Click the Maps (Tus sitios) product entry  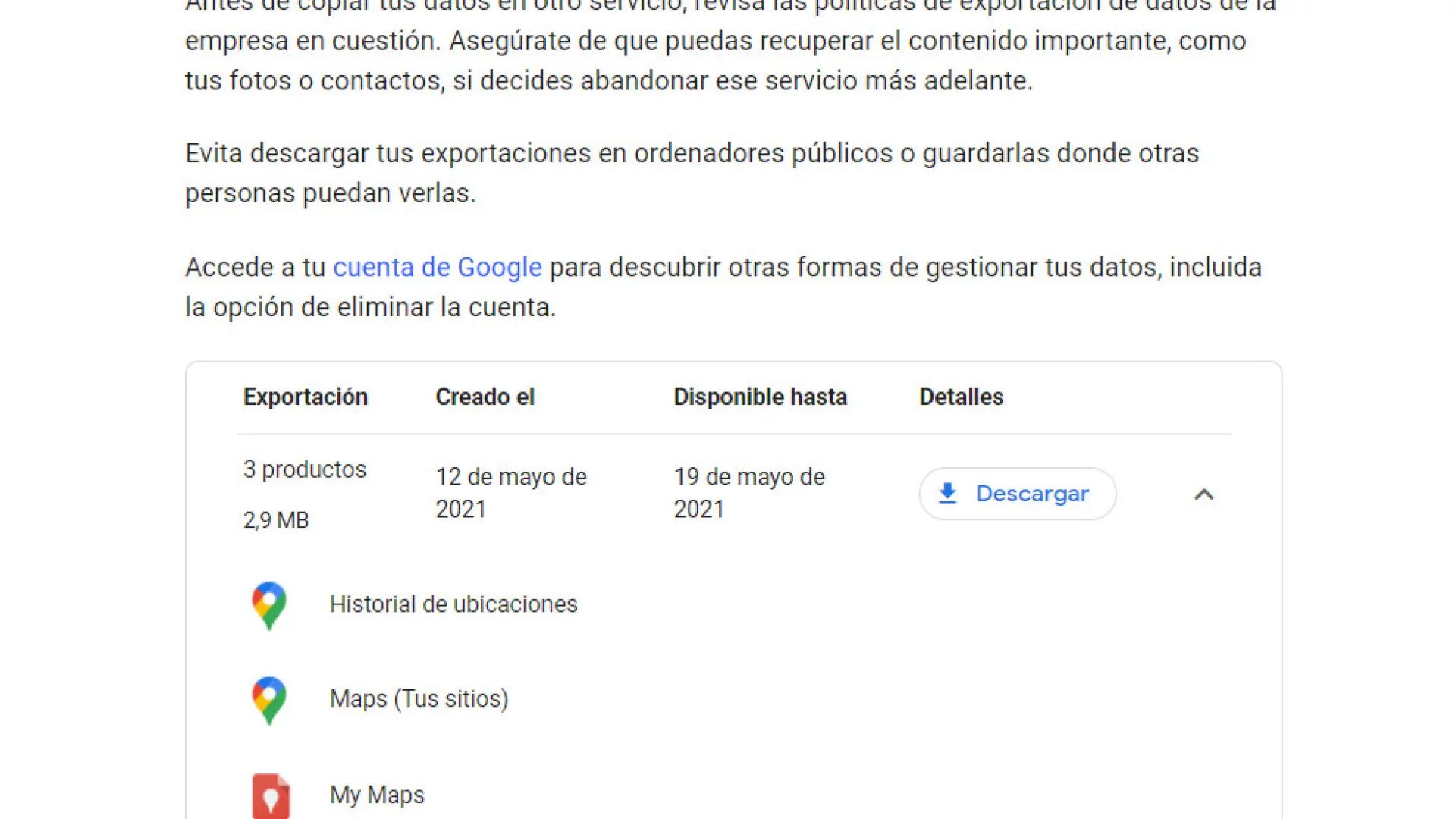pos(419,698)
